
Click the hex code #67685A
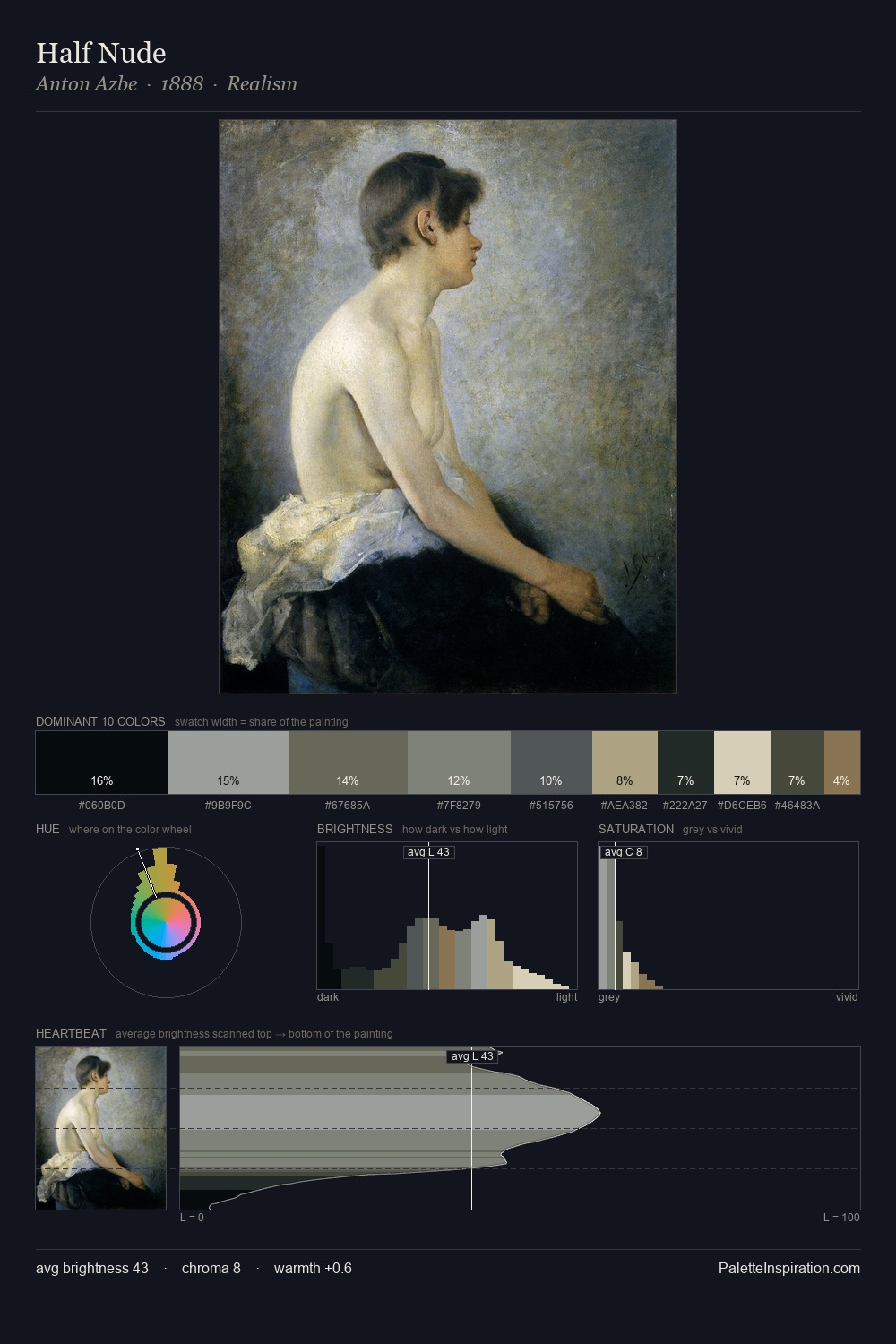[x=348, y=806]
